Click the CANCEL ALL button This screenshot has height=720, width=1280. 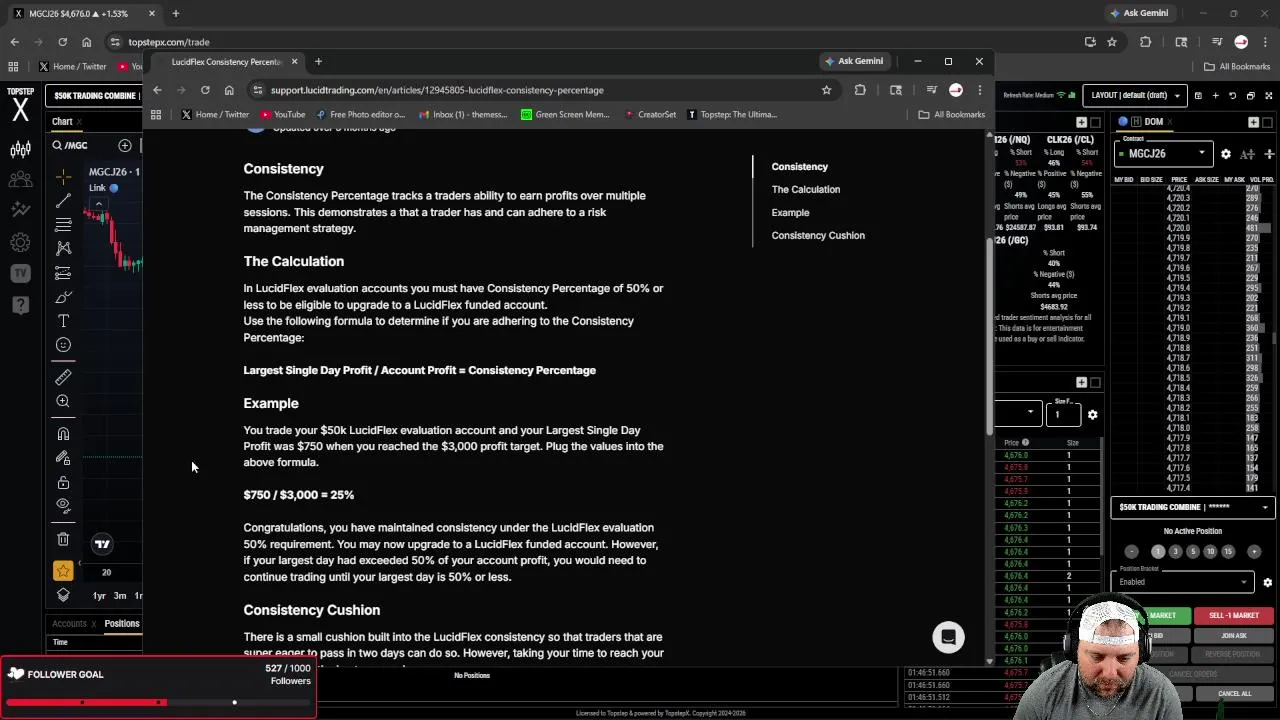pyautogui.click(x=1234, y=694)
